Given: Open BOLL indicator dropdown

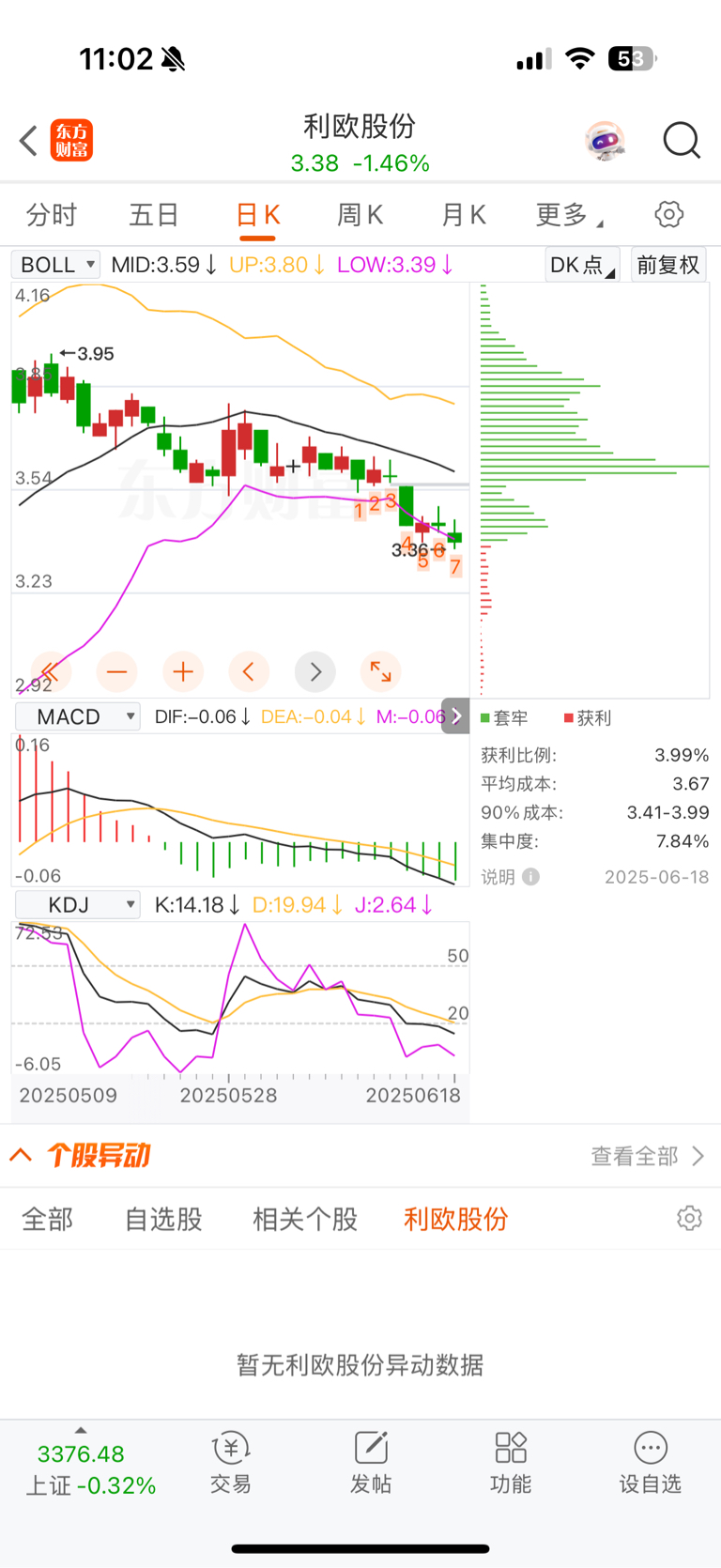Looking at the screenshot, I should 55,265.
